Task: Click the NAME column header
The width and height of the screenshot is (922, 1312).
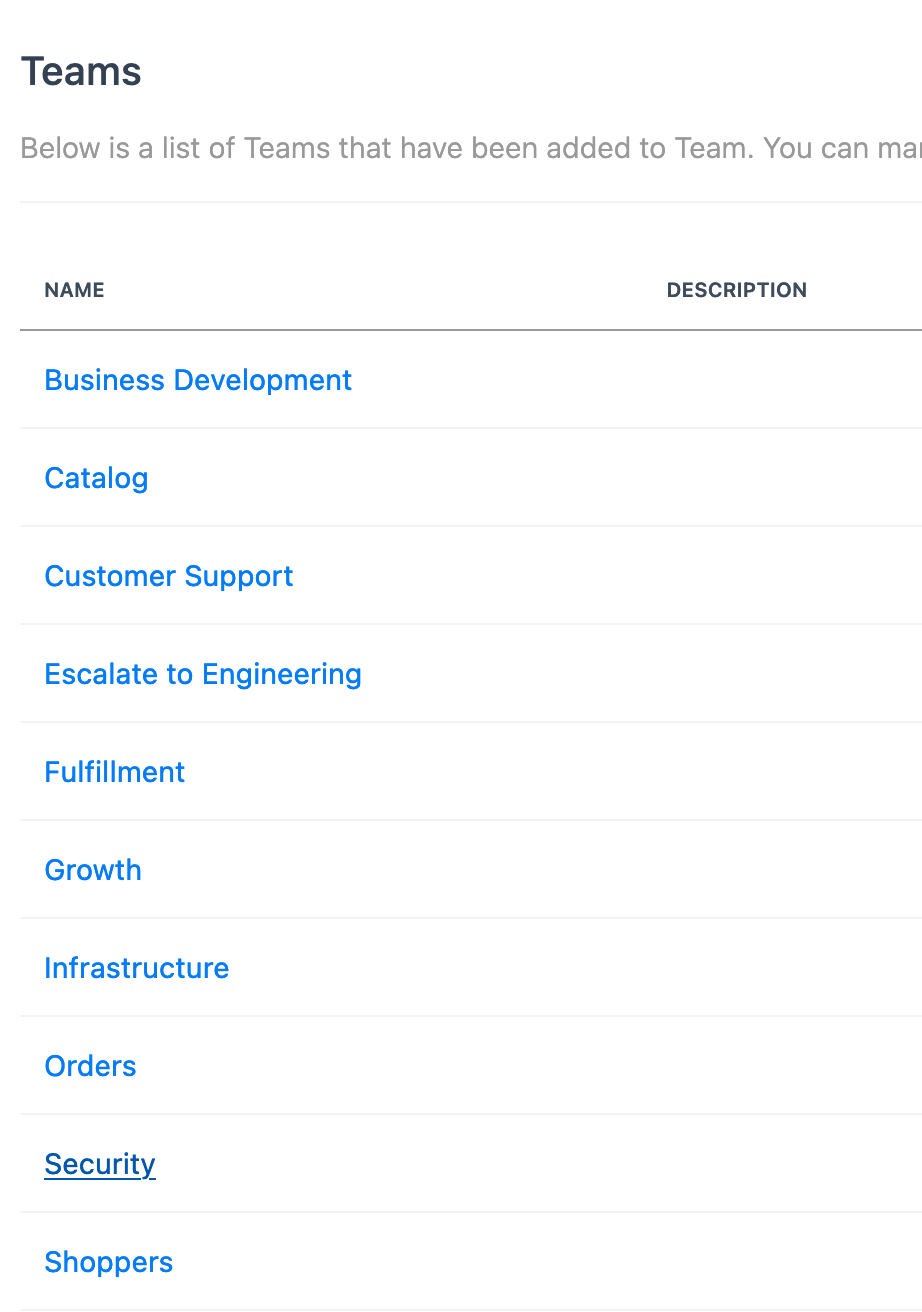Action: tap(75, 290)
